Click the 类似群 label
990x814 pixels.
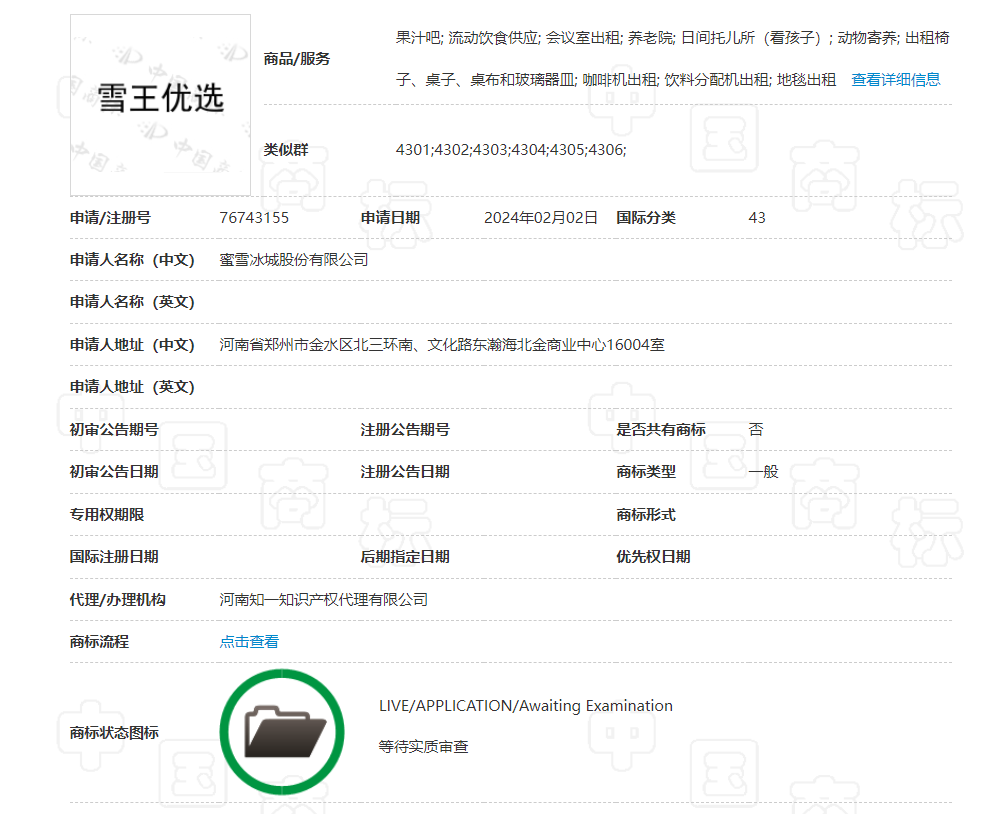286,150
